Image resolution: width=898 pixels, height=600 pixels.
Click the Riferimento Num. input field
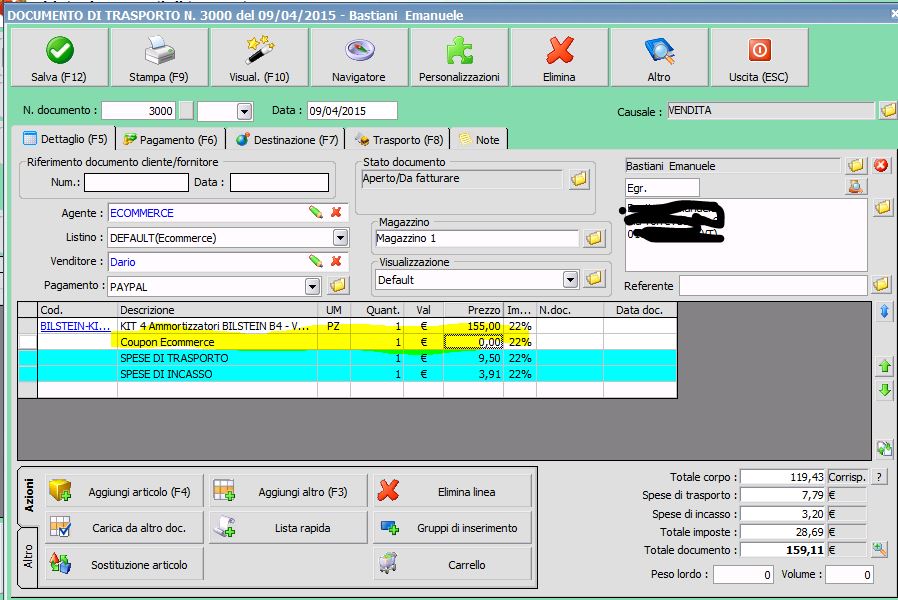(x=136, y=183)
